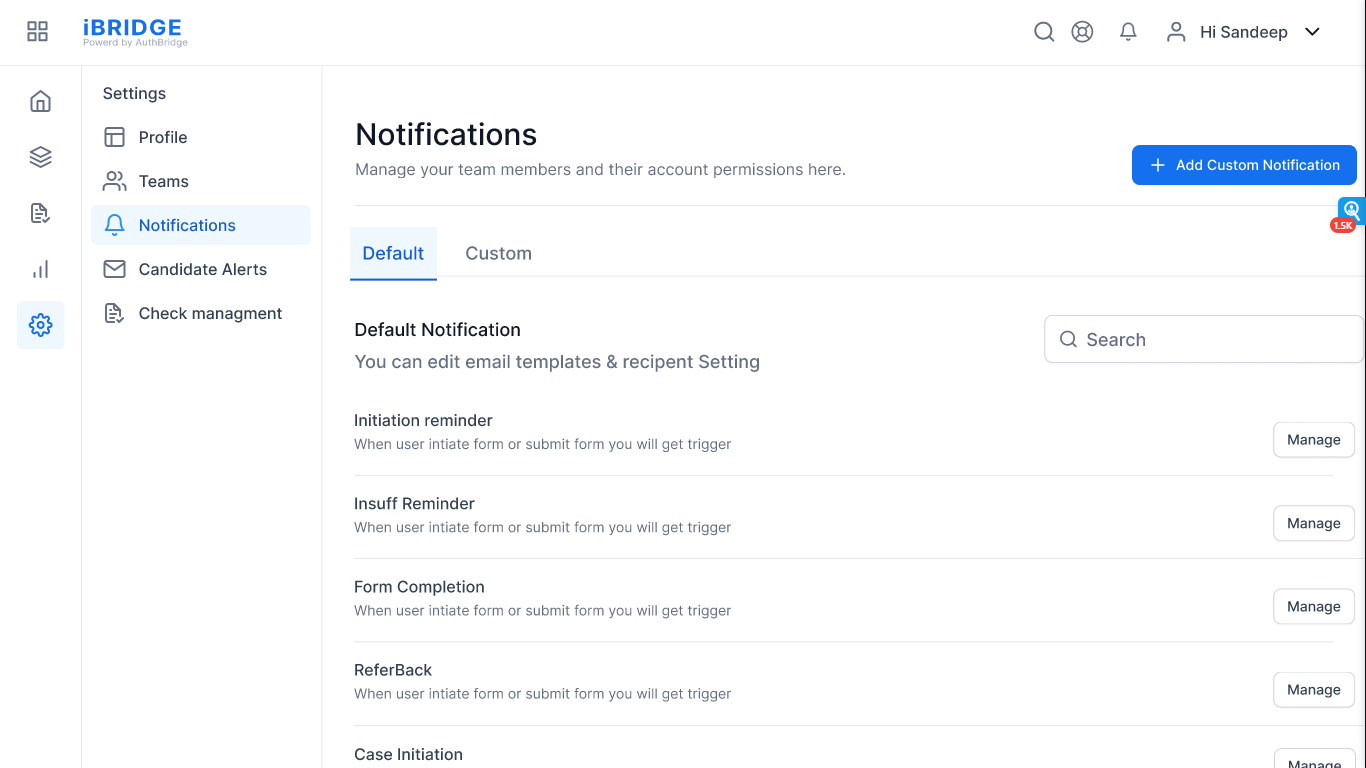Go to Teams settings page
The width and height of the screenshot is (1366, 768).
coord(163,181)
